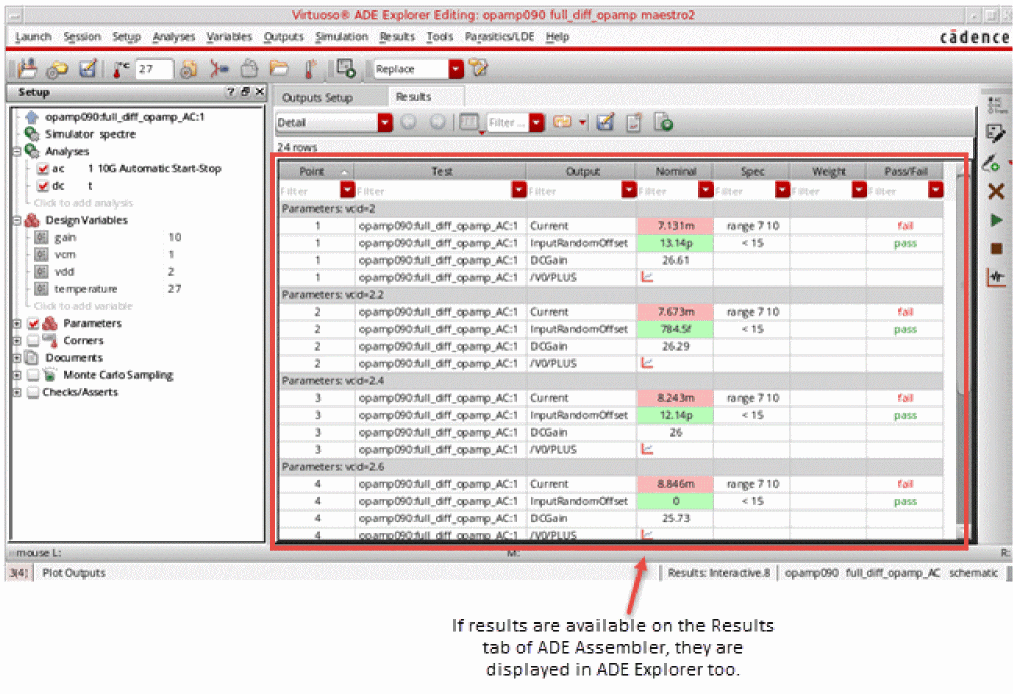Click the brown X icon in right sidebar
Viewport: 1013px width, 694px height.
pyautogui.click(x=996, y=191)
